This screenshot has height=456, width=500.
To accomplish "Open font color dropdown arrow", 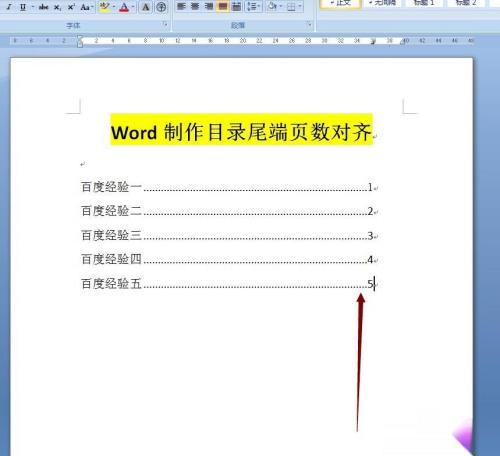I will click(x=133, y=7).
